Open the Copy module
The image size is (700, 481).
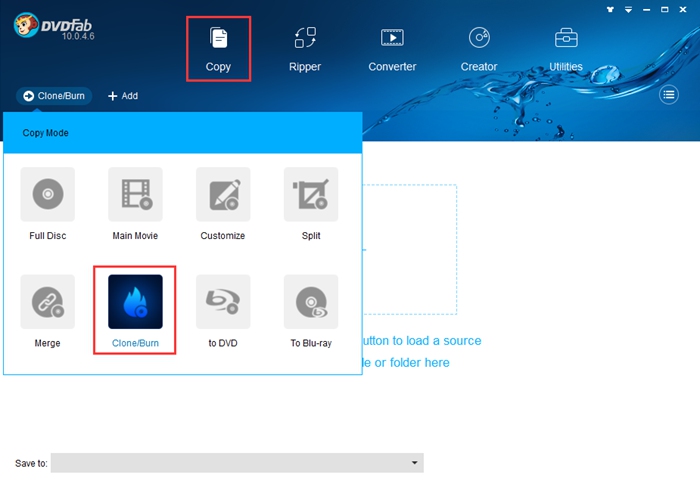pos(218,49)
